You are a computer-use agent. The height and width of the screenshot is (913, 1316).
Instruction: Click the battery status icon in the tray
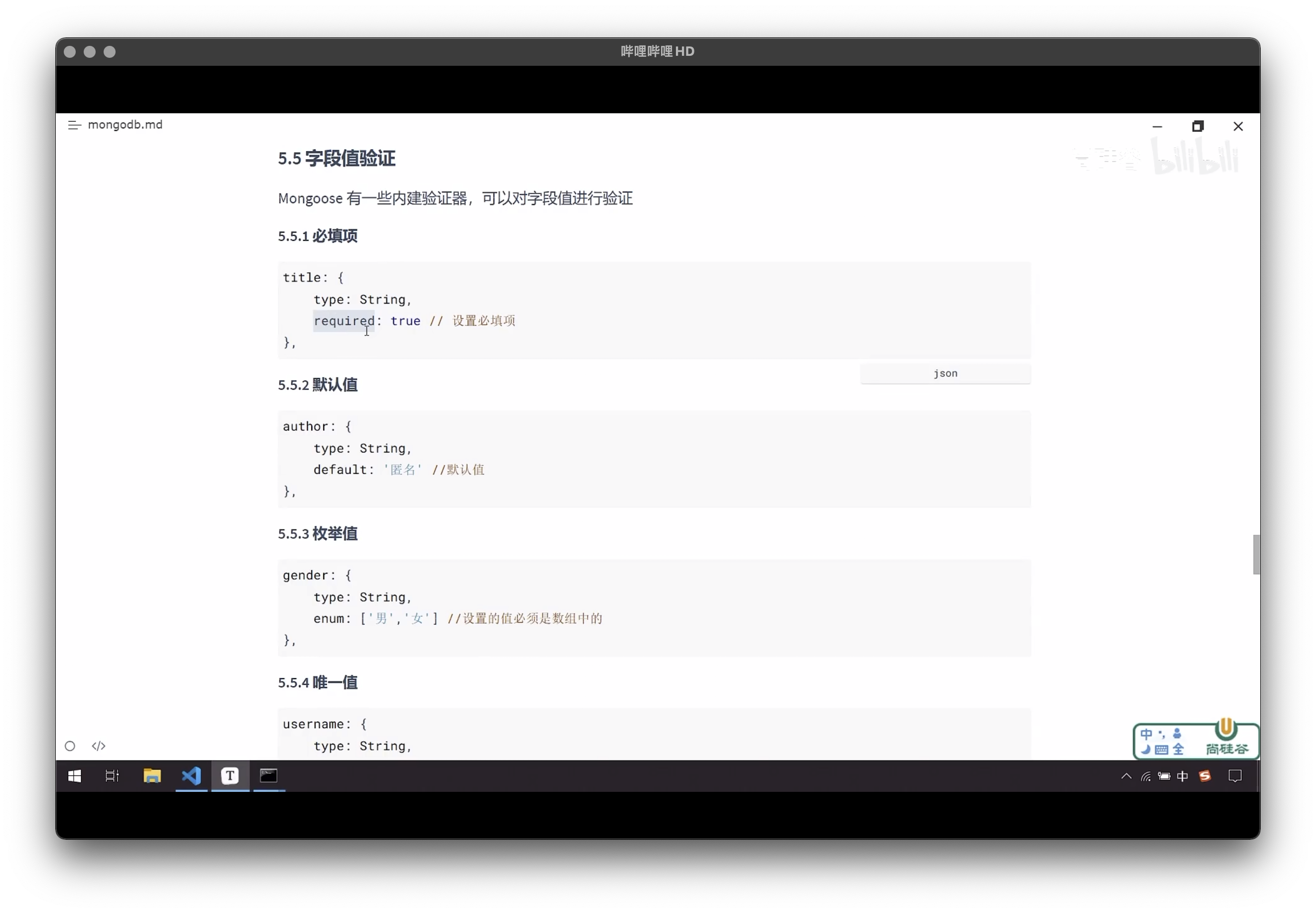(1165, 776)
